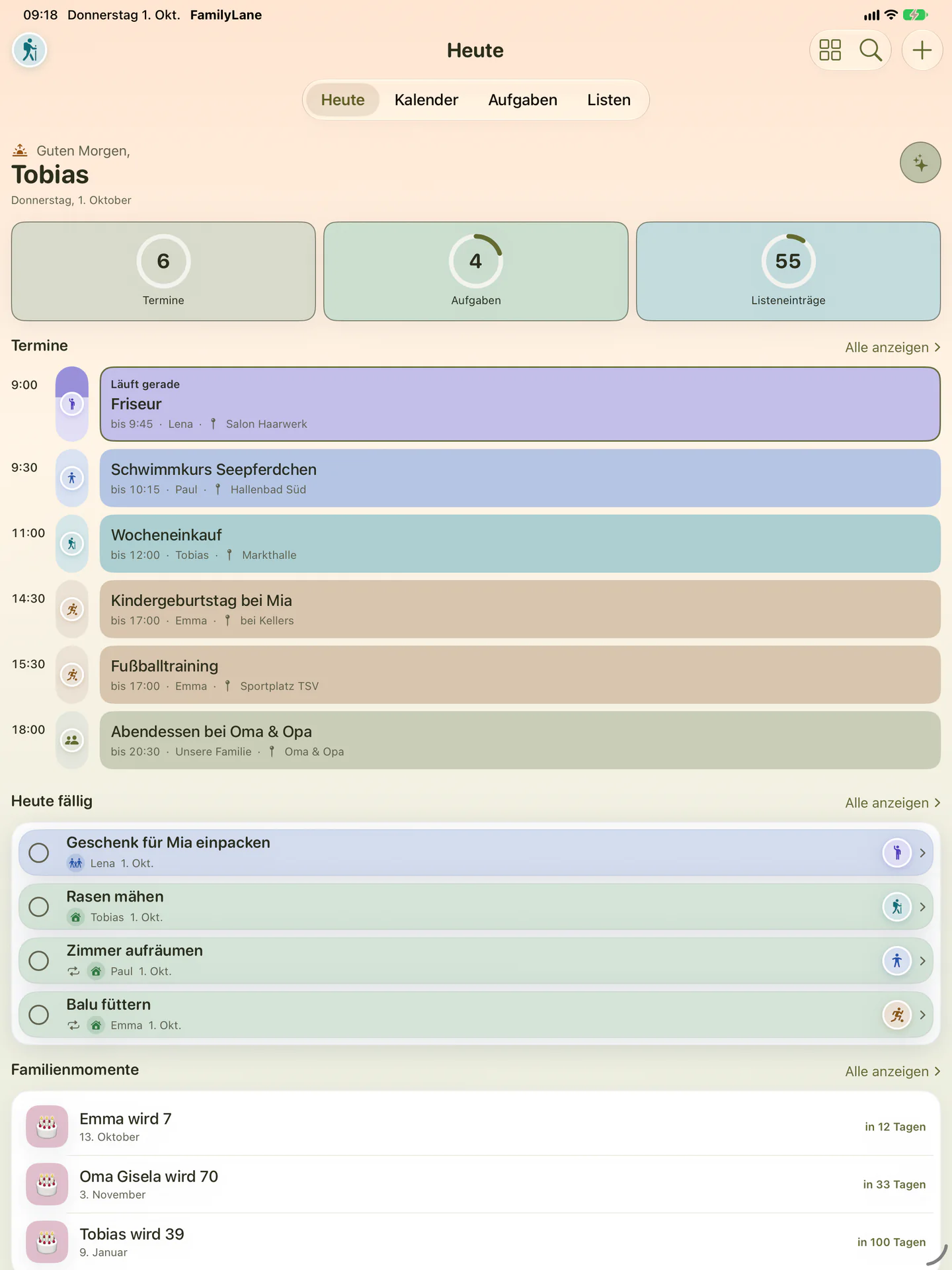Tick the Balu füttern task circle
The height and width of the screenshot is (1270, 952).
click(39, 1015)
